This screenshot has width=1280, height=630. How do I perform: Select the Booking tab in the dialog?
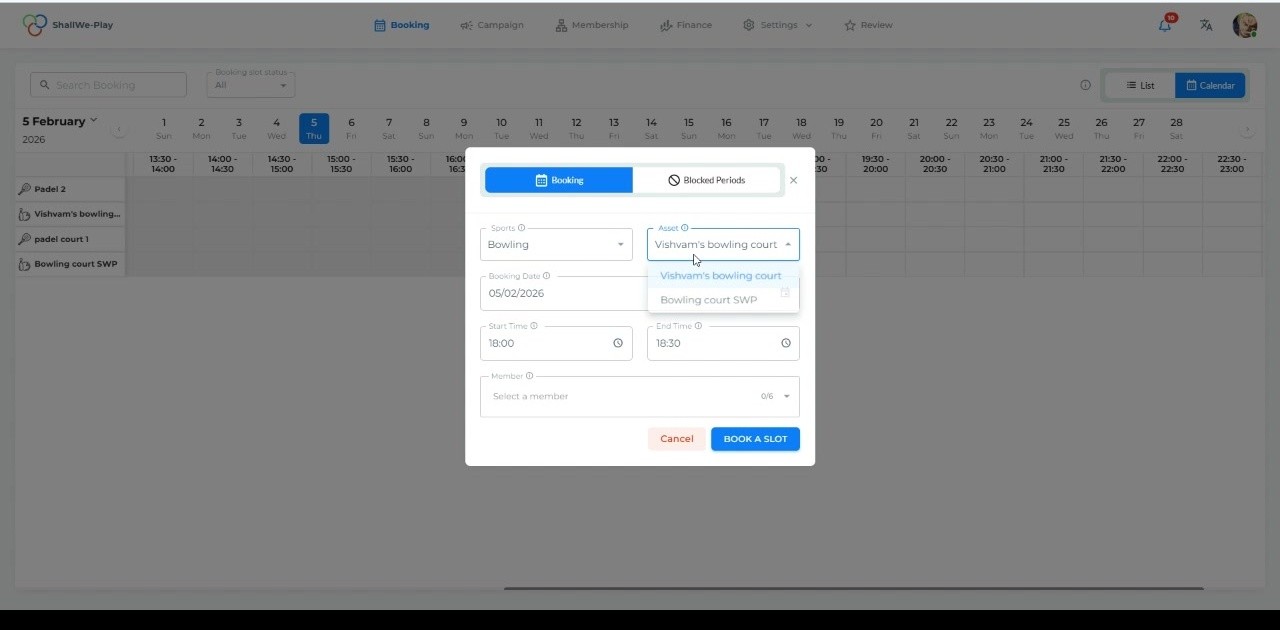558,180
